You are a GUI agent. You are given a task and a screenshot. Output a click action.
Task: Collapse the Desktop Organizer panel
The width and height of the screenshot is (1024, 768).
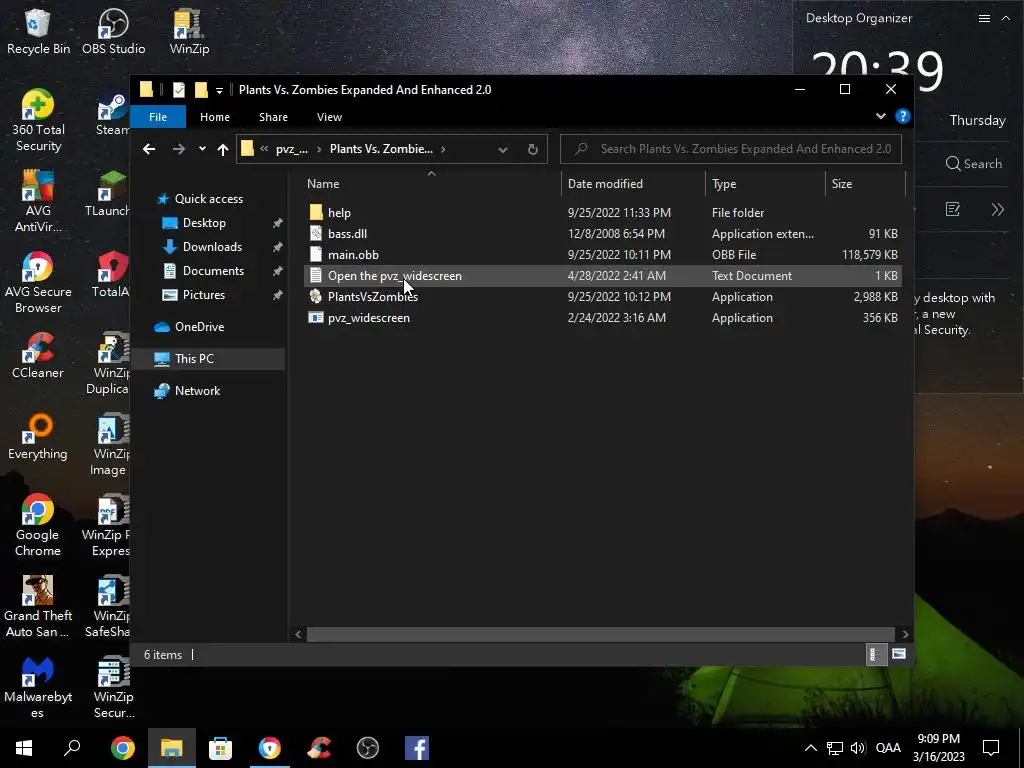[x=1005, y=18]
